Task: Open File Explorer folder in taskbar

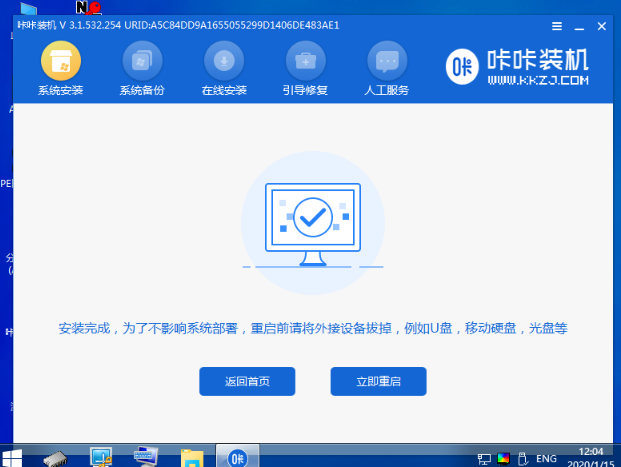Action: [x=192, y=456]
